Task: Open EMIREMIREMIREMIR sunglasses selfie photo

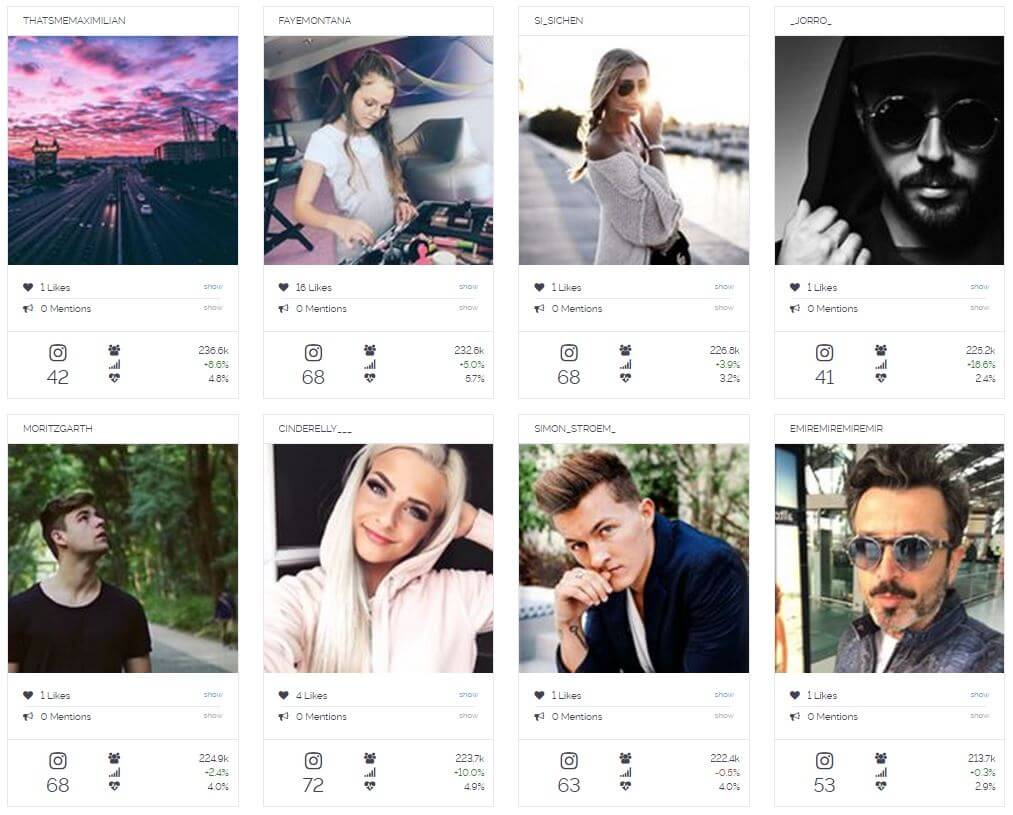Action: pyautogui.click(x=890, y=559)
